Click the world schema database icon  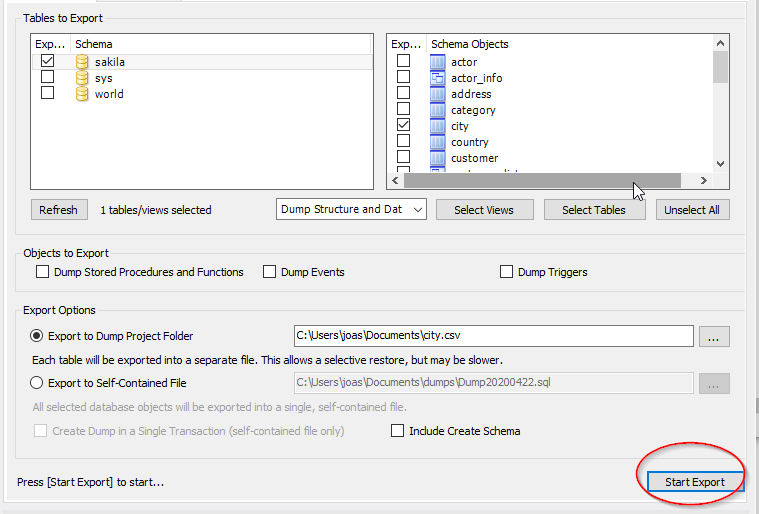[83, 94]
